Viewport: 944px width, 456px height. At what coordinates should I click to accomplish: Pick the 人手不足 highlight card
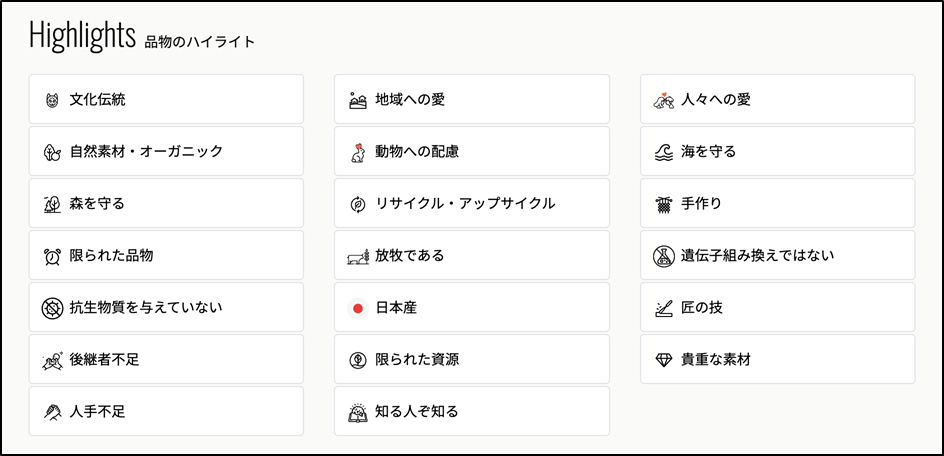coord(166,411)
